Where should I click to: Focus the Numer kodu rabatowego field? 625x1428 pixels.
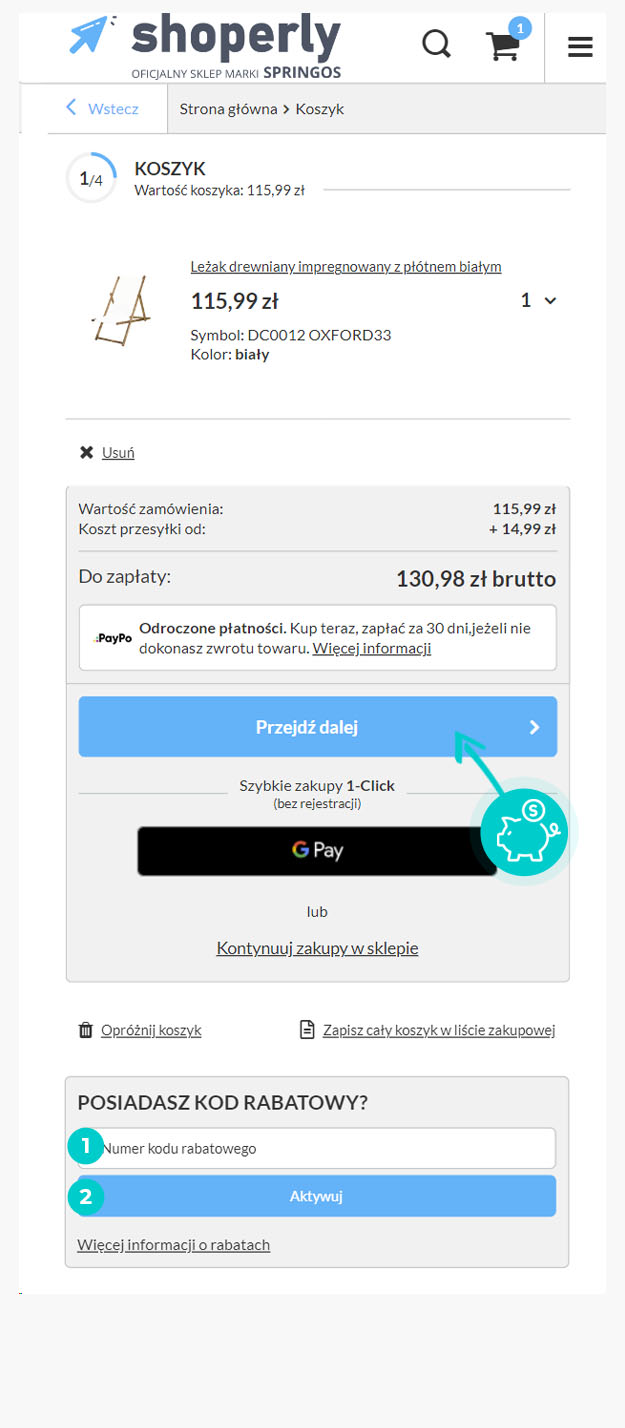point(317,1148)
